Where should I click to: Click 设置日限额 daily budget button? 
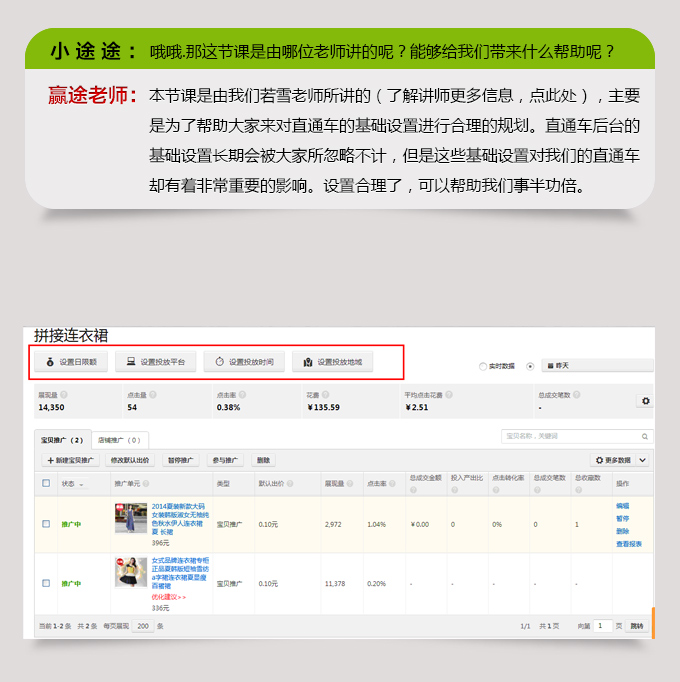[71, 362]
